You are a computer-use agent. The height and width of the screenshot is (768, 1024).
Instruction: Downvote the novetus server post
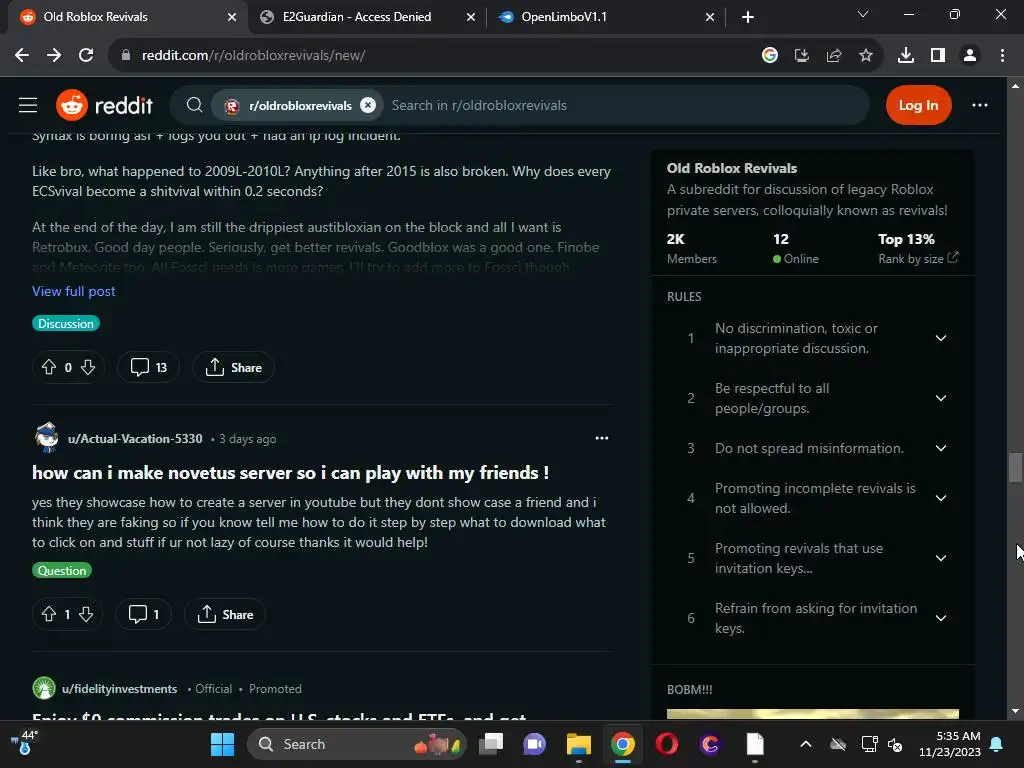(x=86, y=615)
